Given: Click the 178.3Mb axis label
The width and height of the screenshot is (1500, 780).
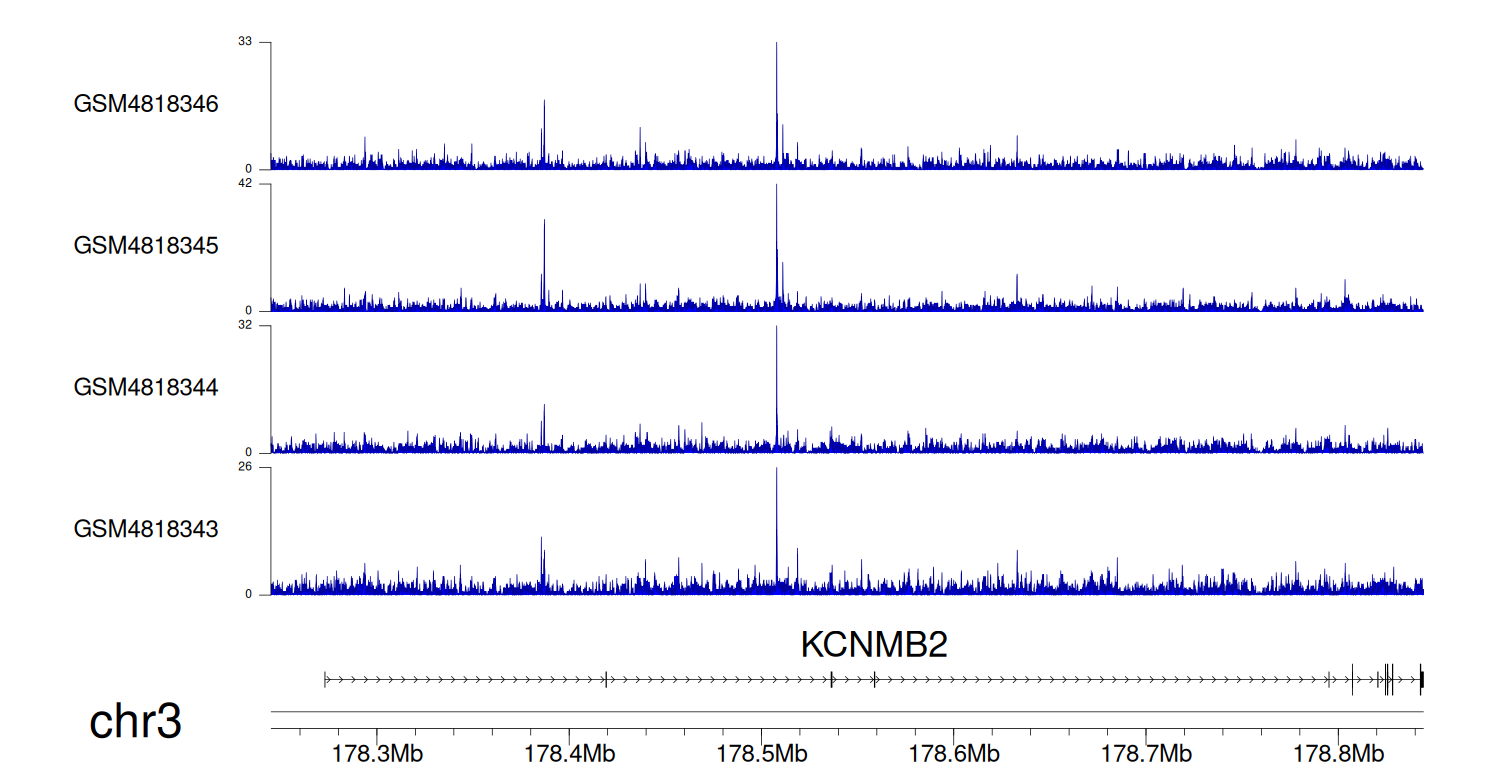Looking at the screenshot, I should (x=377, y=752).
